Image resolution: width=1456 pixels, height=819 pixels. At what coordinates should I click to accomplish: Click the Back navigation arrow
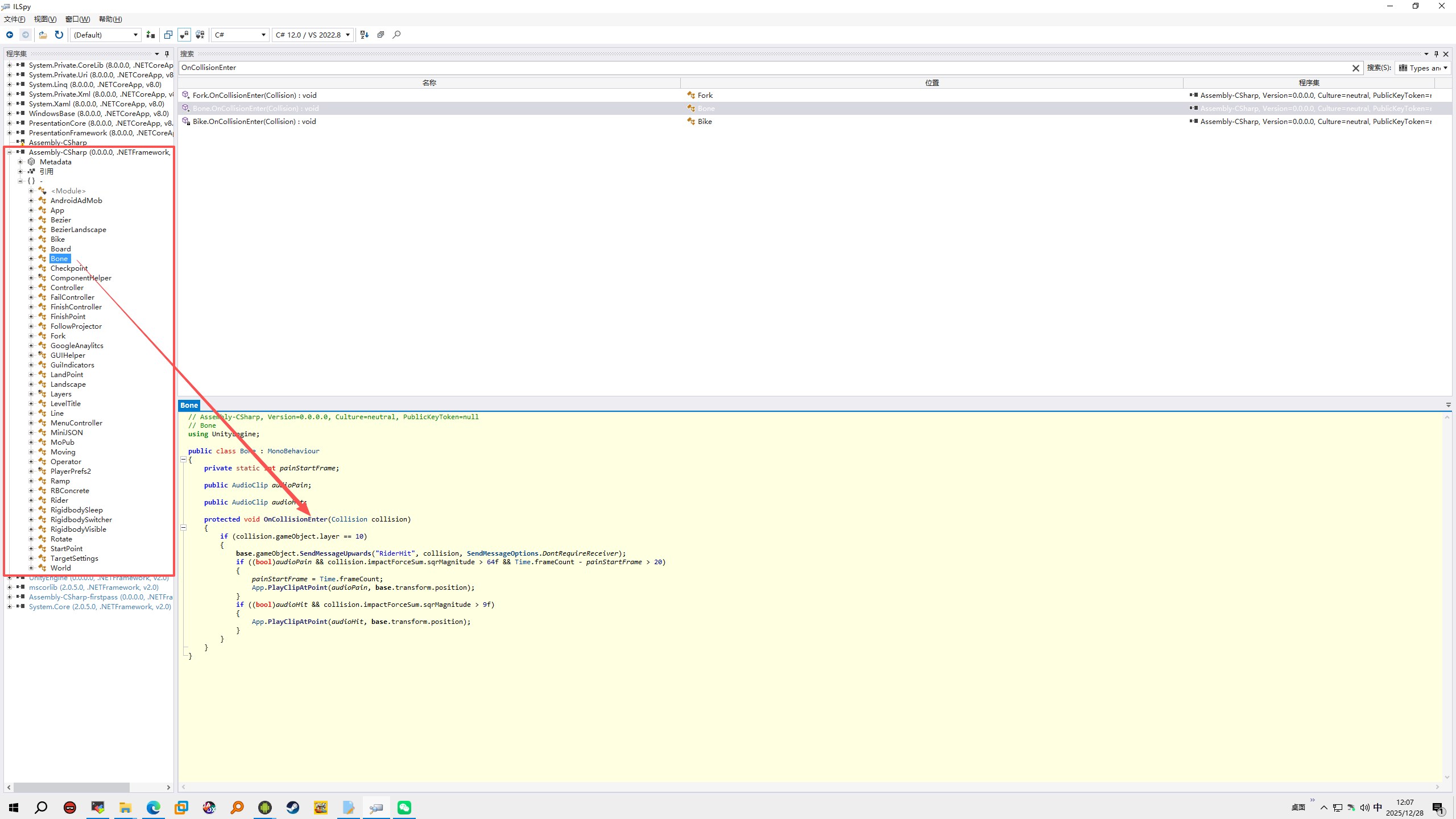pyautogui.click(x=10, y=35)
